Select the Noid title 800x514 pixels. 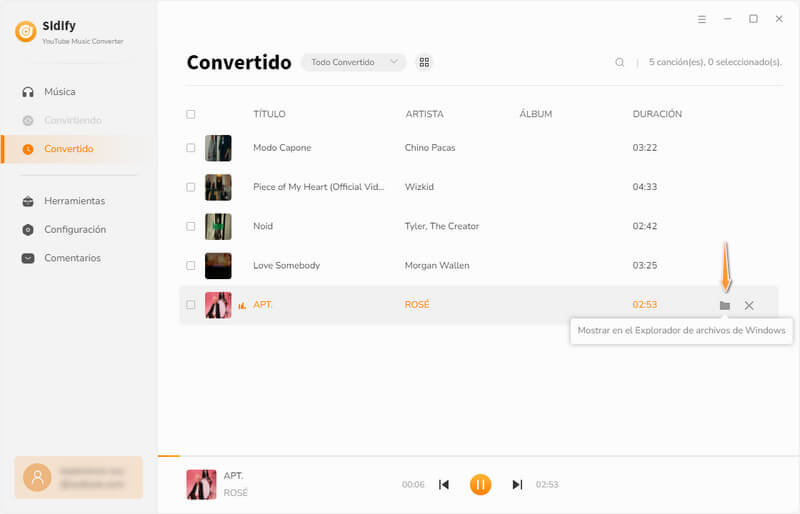coord(263,226)
